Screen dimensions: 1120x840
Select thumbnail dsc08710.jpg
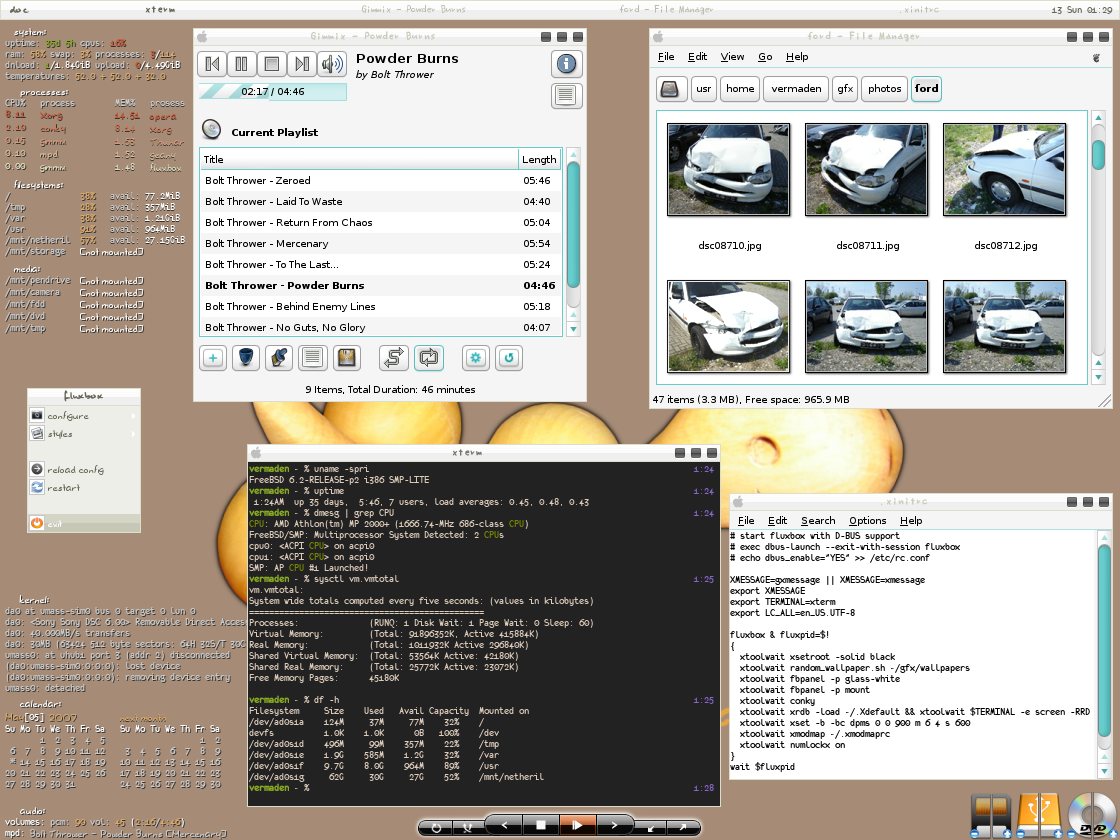point(729,169)
